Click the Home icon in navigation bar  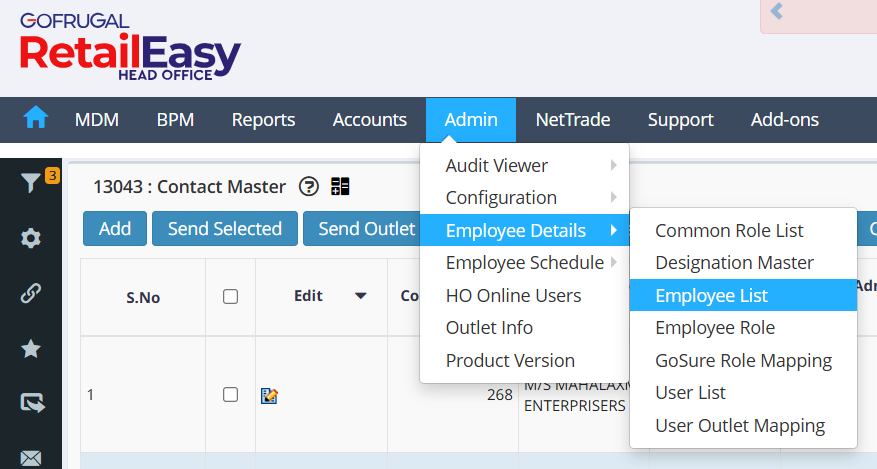[x=36, y=119]
